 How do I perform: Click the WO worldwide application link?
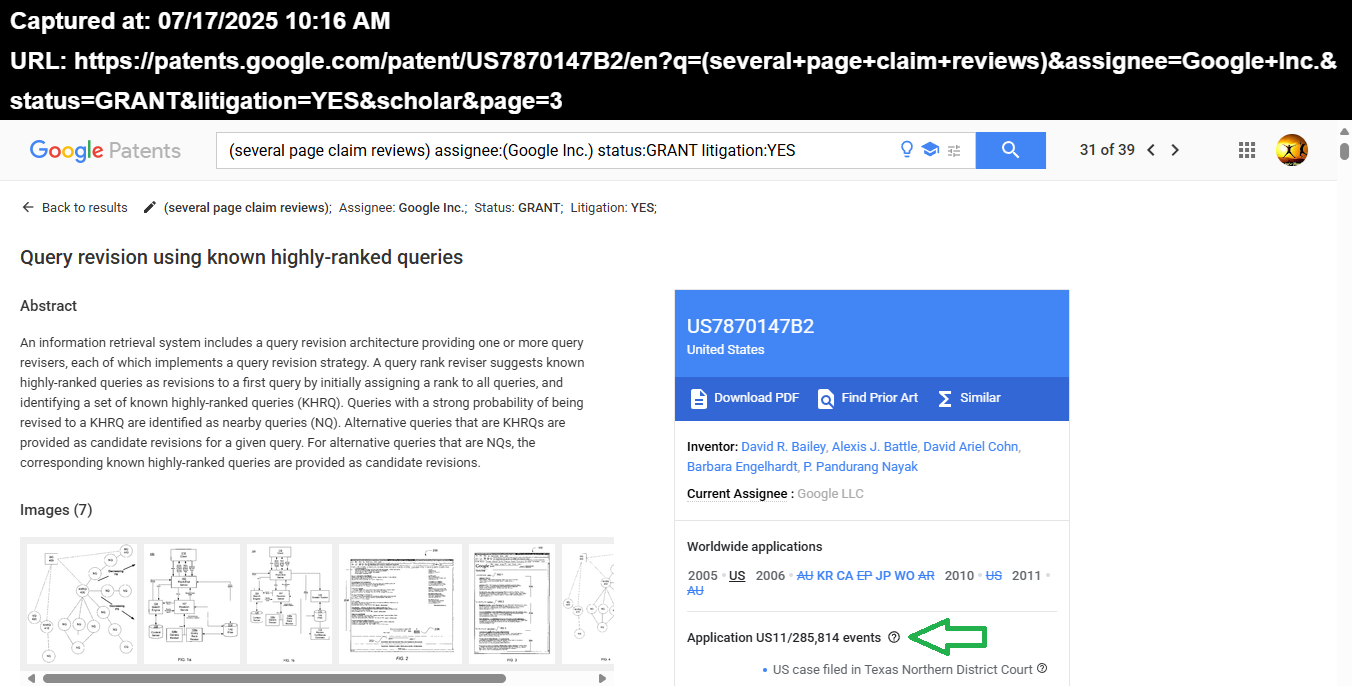click(904, 576)
